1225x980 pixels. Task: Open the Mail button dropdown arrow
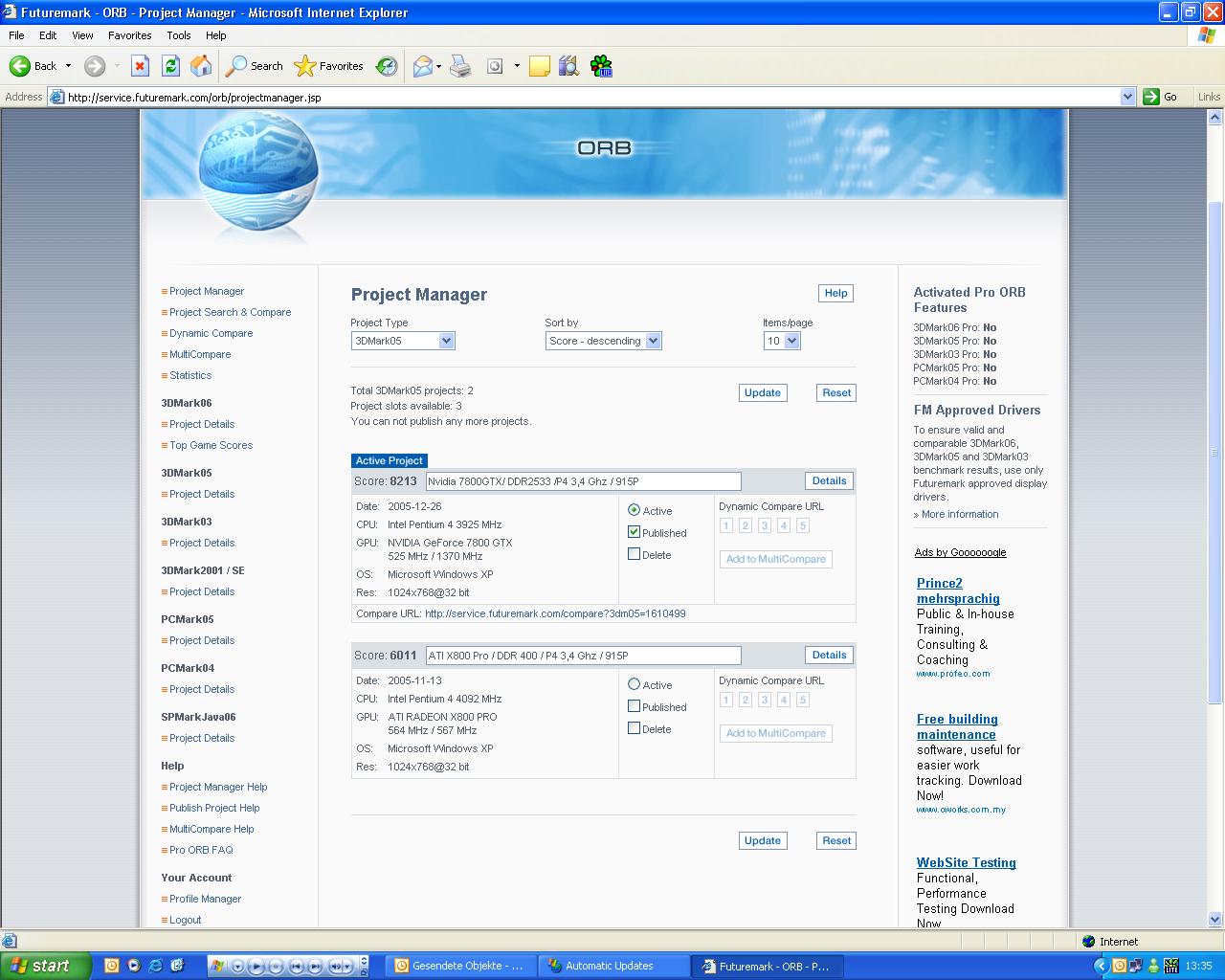pyautogui.click(x=438, y=66)
